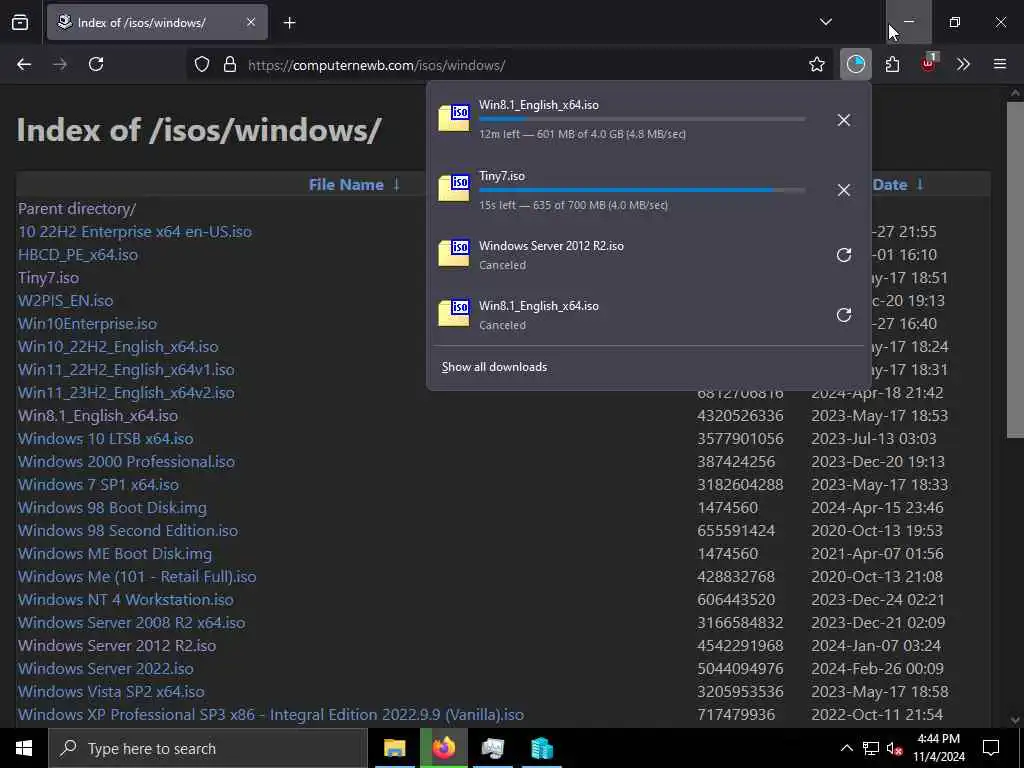This screenshot has height=768, width=1024.
Task: Open tracking protection shield icon
Action: tap(202, 65)
